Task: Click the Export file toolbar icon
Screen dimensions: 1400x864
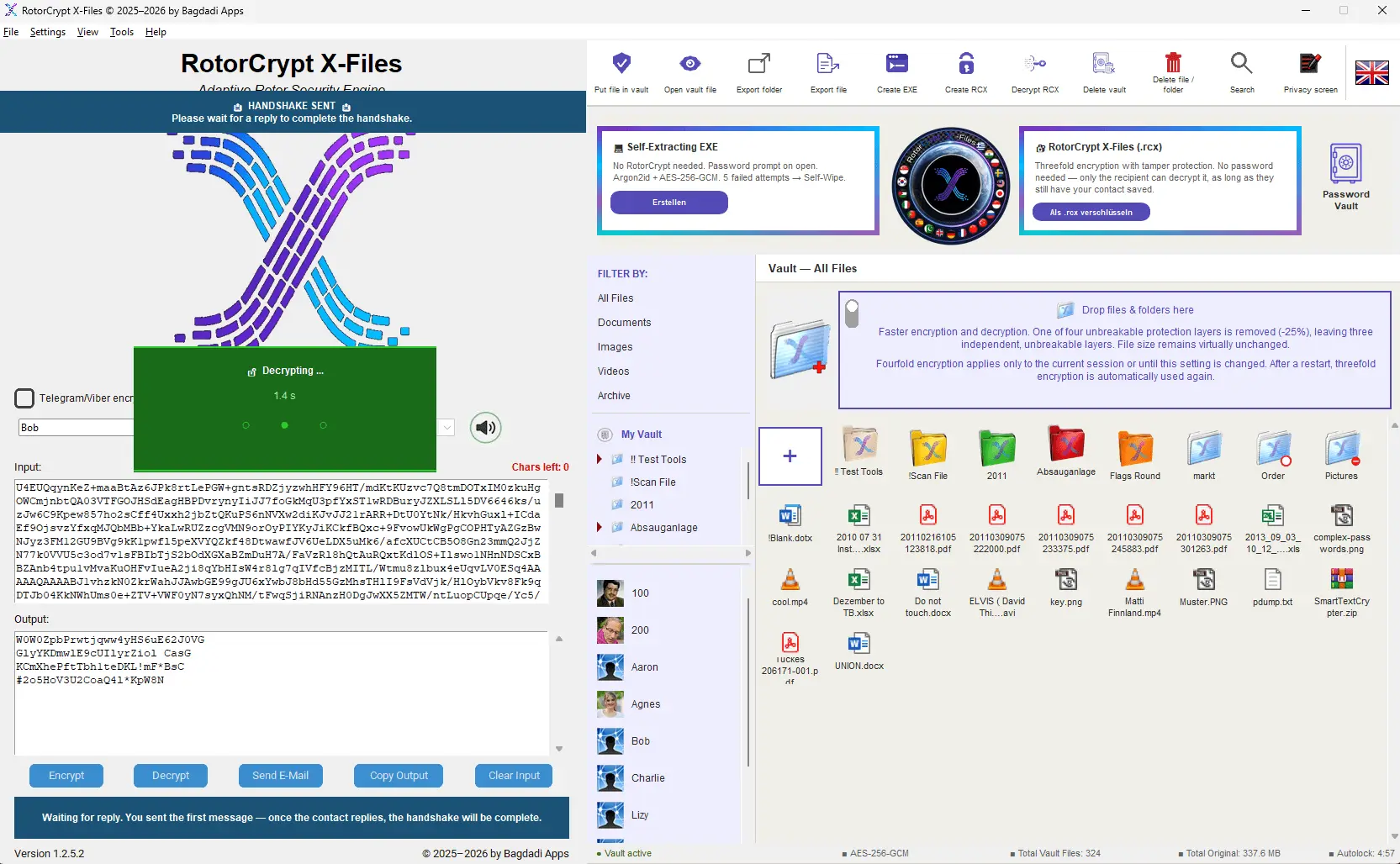Action: pos(828,63)
